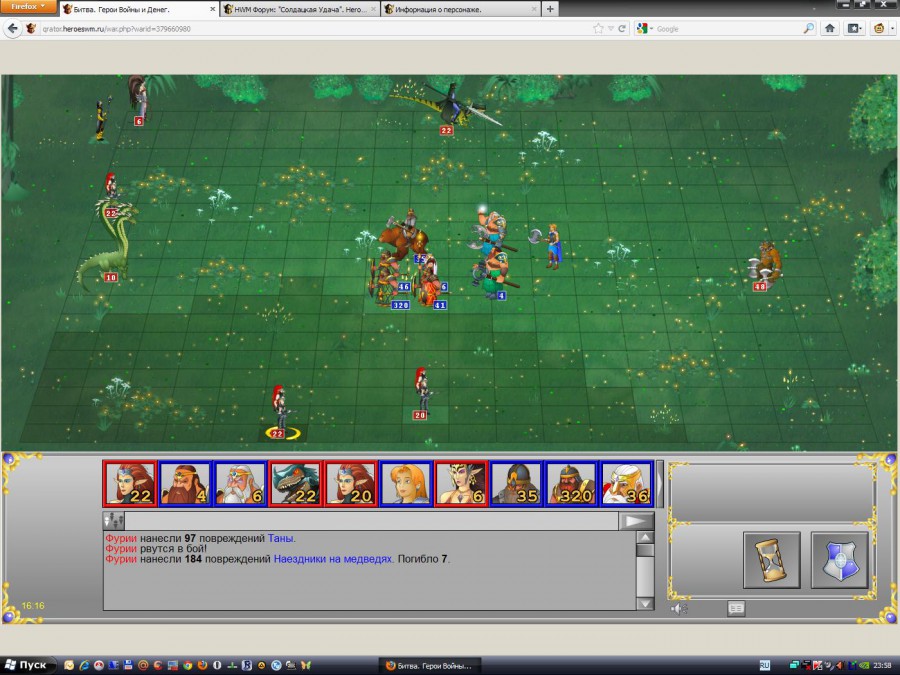The width and height of the screenshot is (900, 675).
Task: Open the bookmarks menu toolbar icon
Action: [x=855, y=28]
